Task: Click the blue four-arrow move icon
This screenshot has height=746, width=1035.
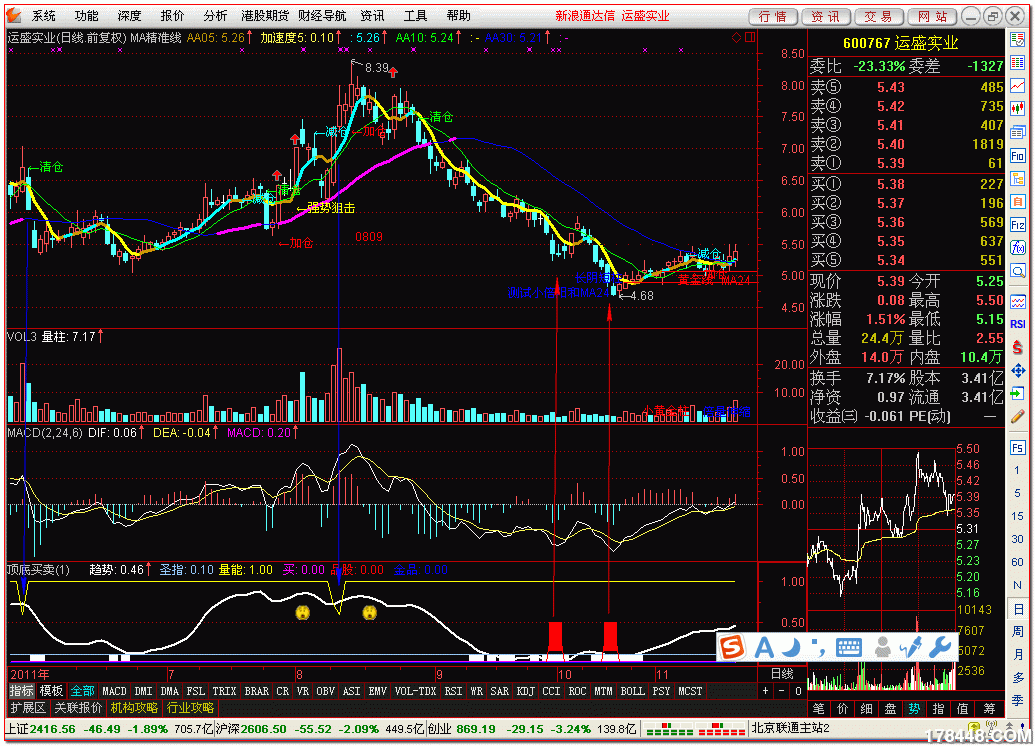Action: 1017,371
